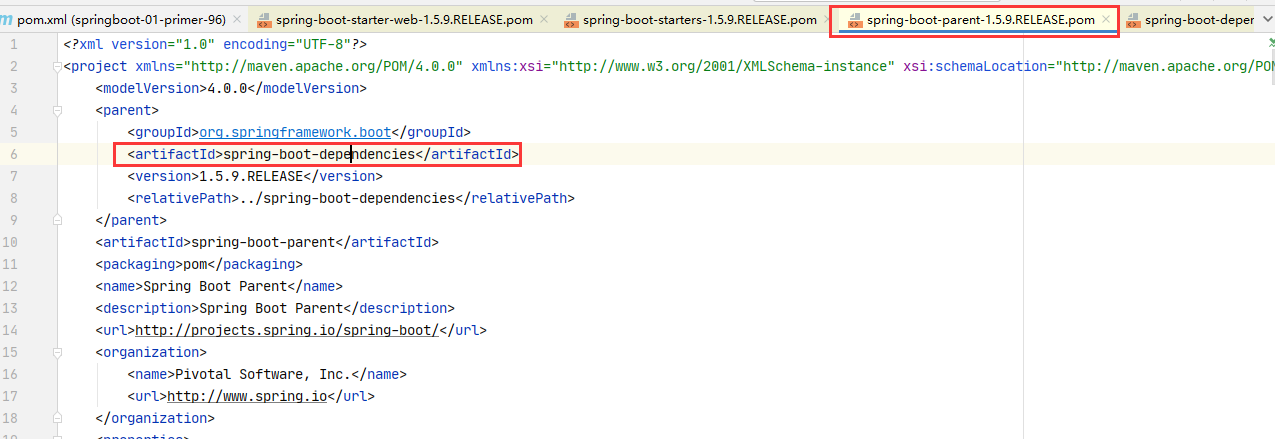Click file icon on spring-boot-starters tab
1275x439 pixels.
(571, 20)
